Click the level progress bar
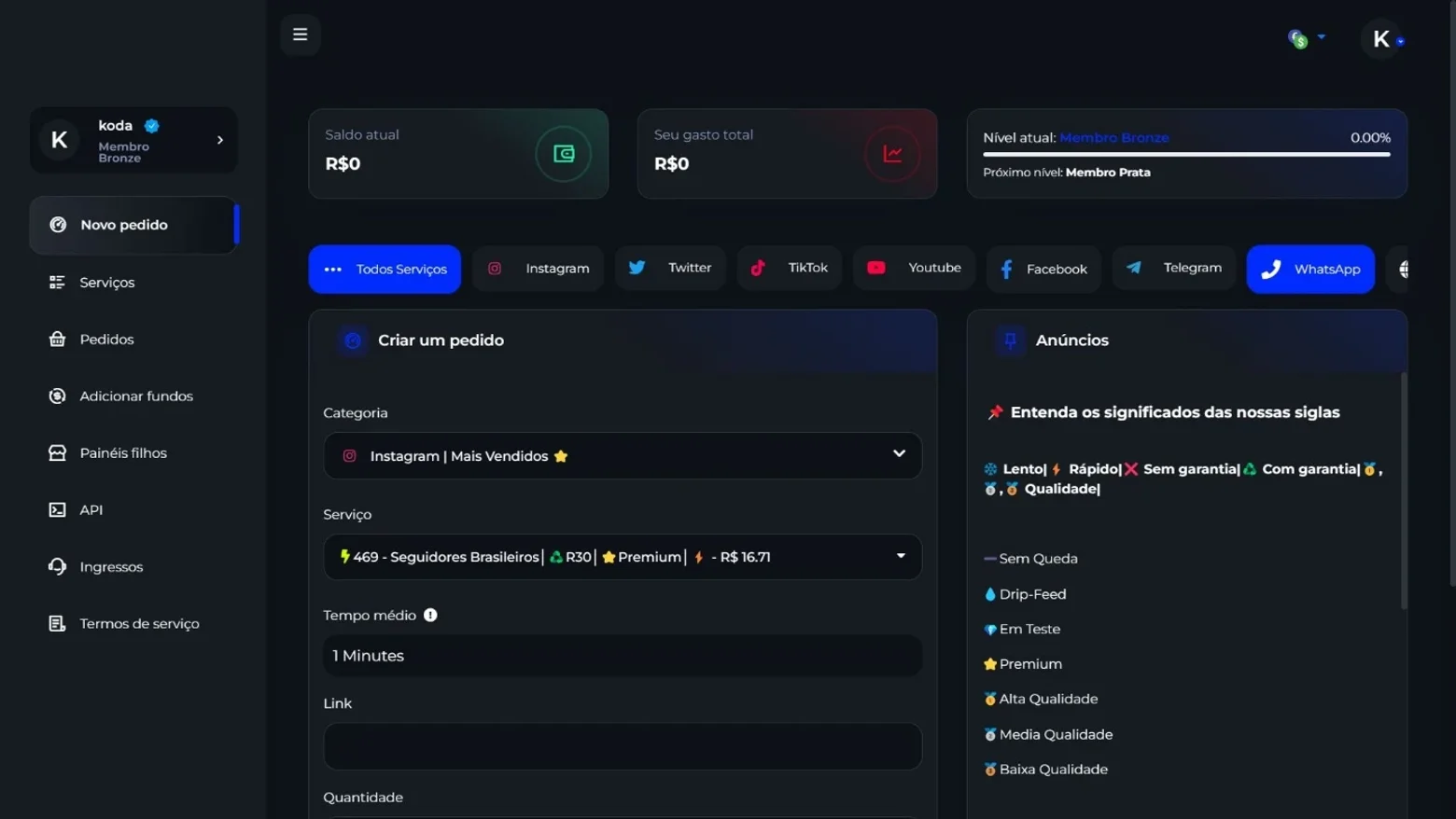This screenshot has width=1456, height=819. point(1186,155)
